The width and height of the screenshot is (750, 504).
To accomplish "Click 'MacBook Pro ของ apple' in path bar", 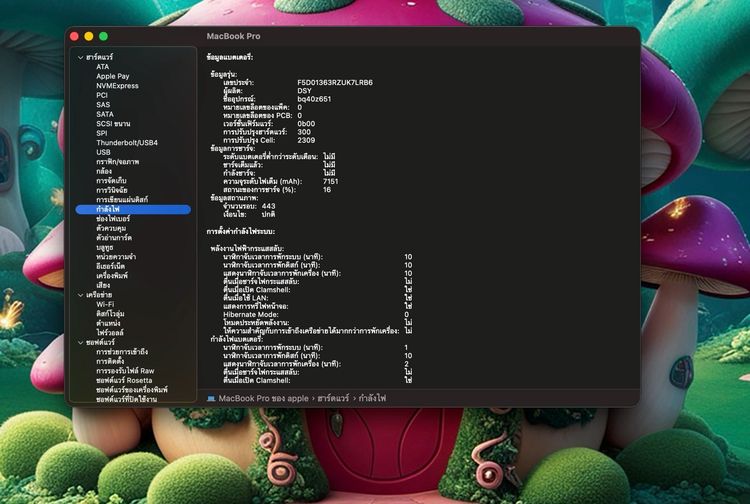I will pos(263,398).
